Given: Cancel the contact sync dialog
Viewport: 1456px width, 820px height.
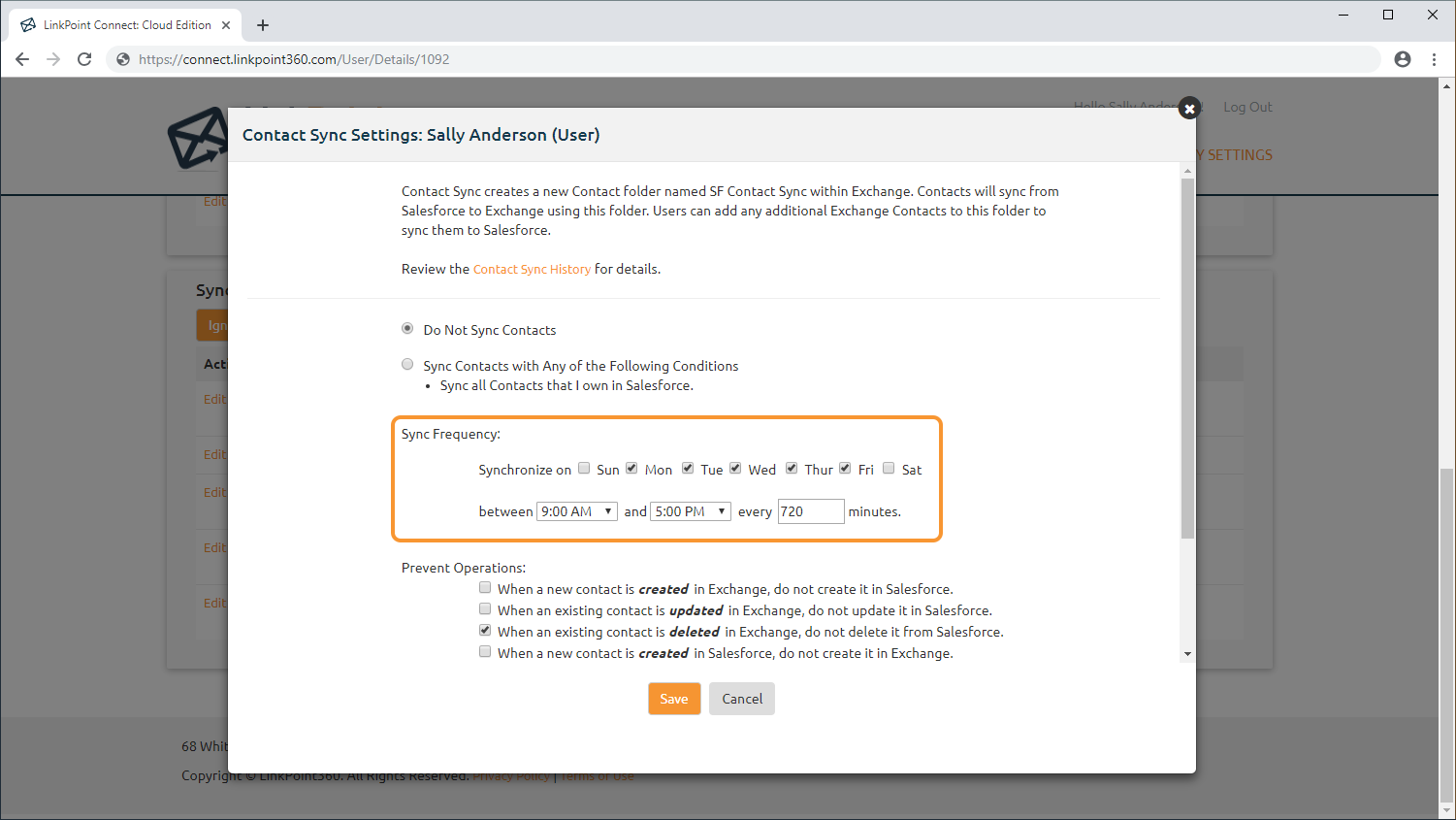Looking at the screenshot, I should click(x=742, y=699).
